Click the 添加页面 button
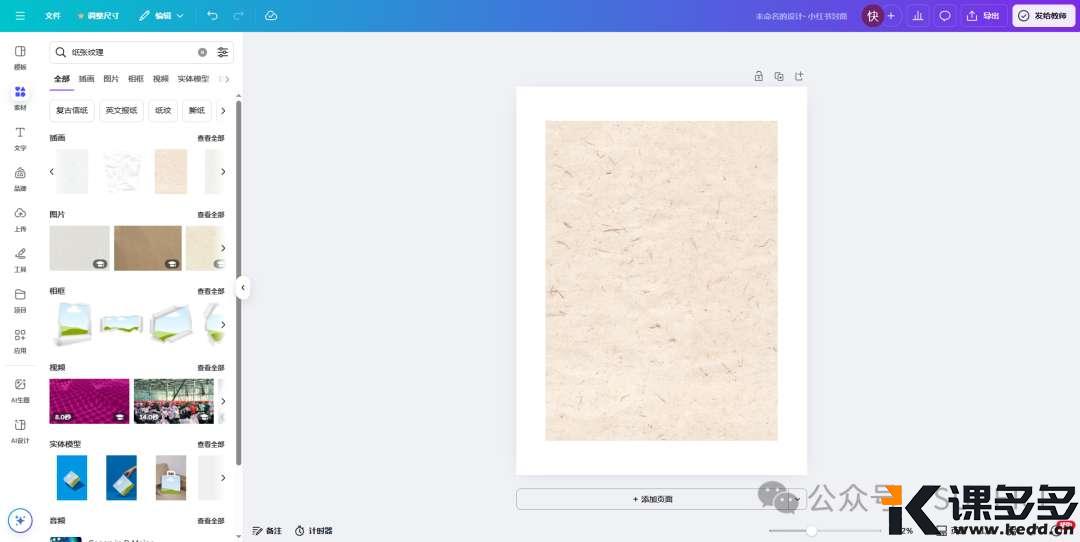 660,499
